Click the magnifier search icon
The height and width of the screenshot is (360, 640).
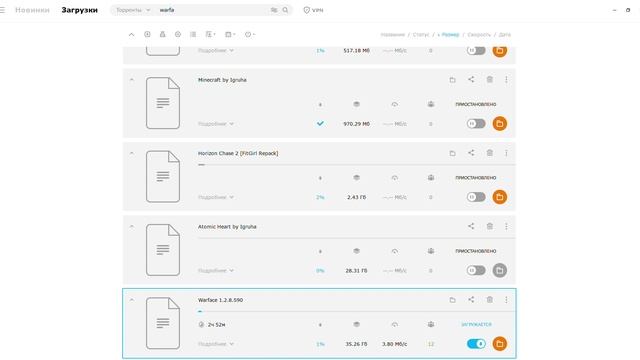(285, 10)
